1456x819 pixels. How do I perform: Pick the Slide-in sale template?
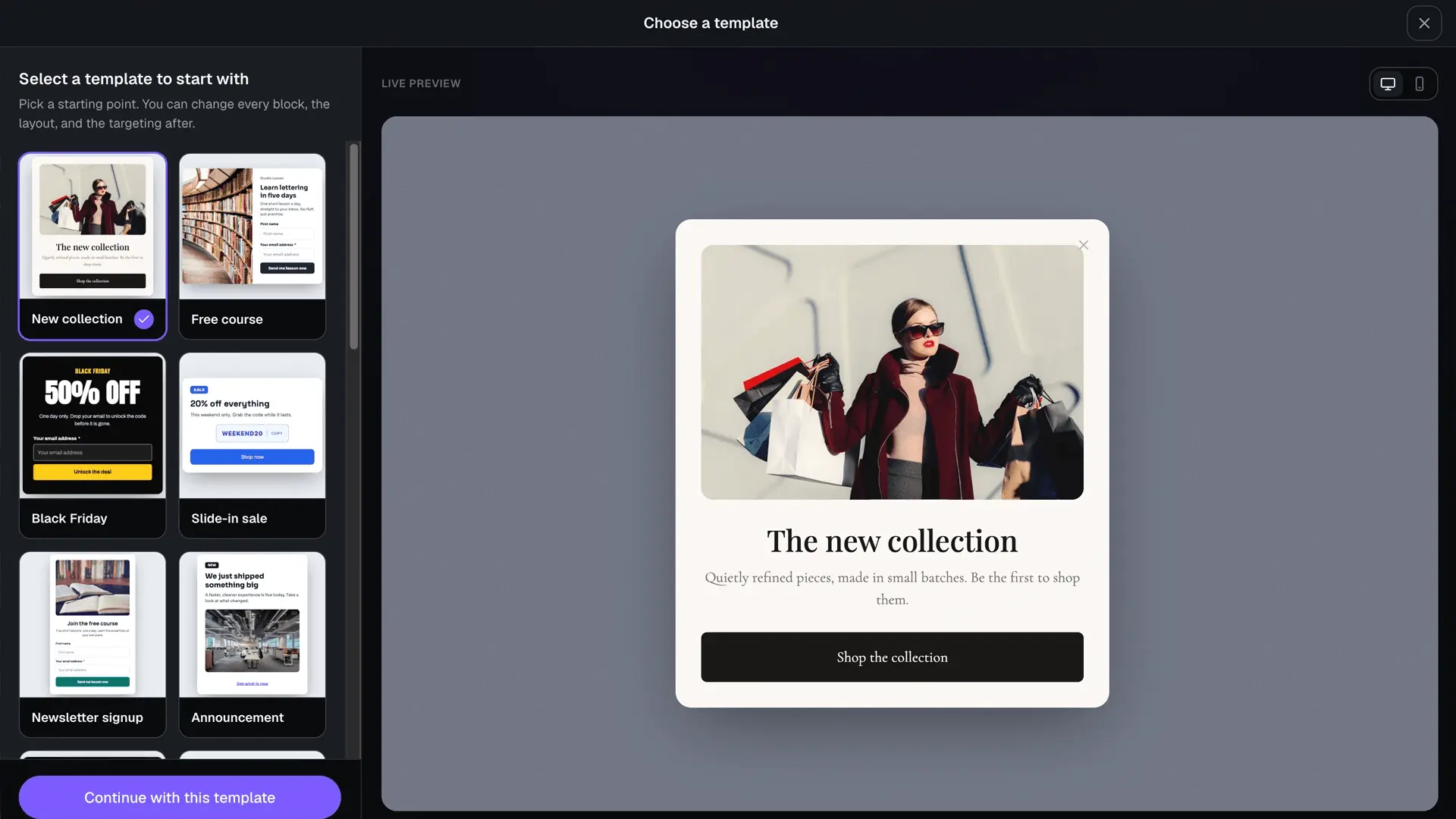(253, 446)
